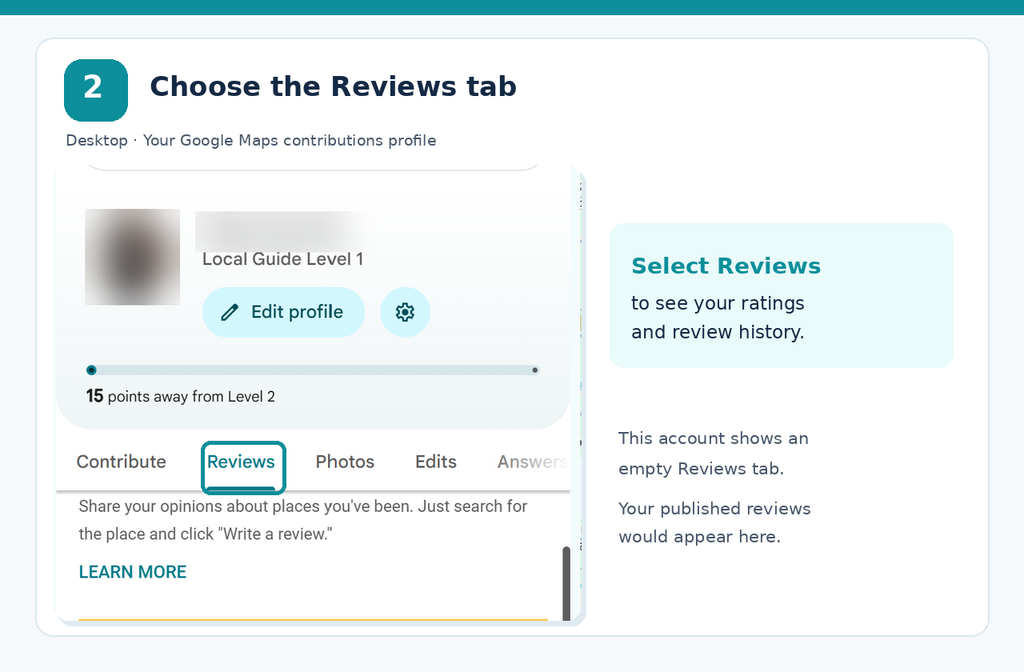
Task: Select the Reviews tab
Action: coord(241,462)
